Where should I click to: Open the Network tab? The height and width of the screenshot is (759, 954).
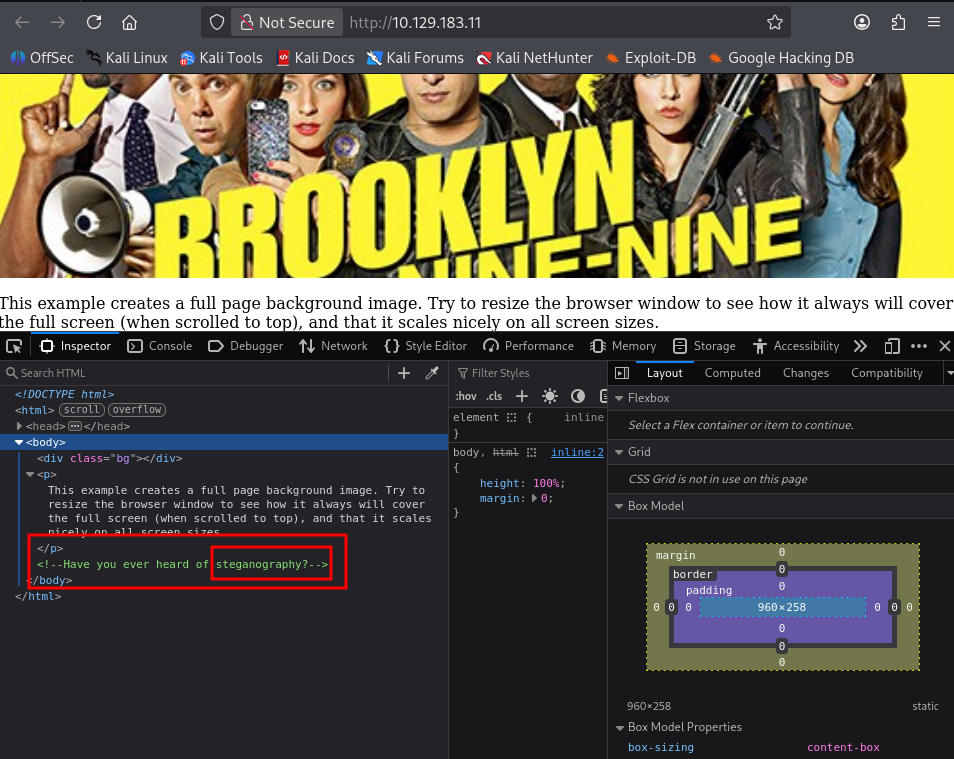tap(333, 346)
